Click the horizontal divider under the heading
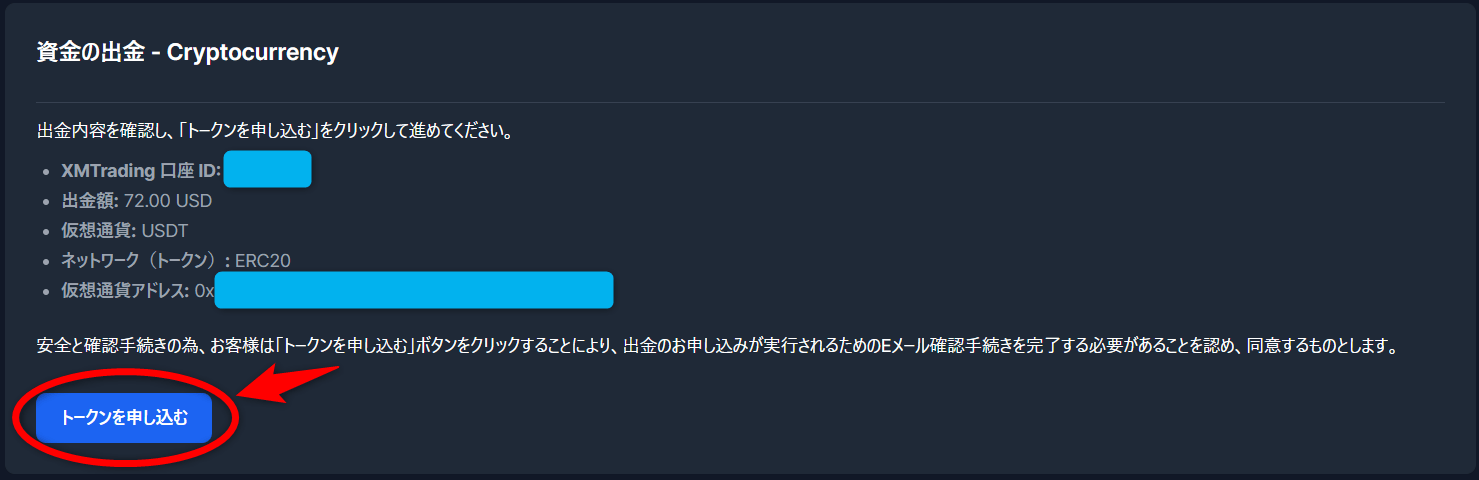 tap(740, 102)
